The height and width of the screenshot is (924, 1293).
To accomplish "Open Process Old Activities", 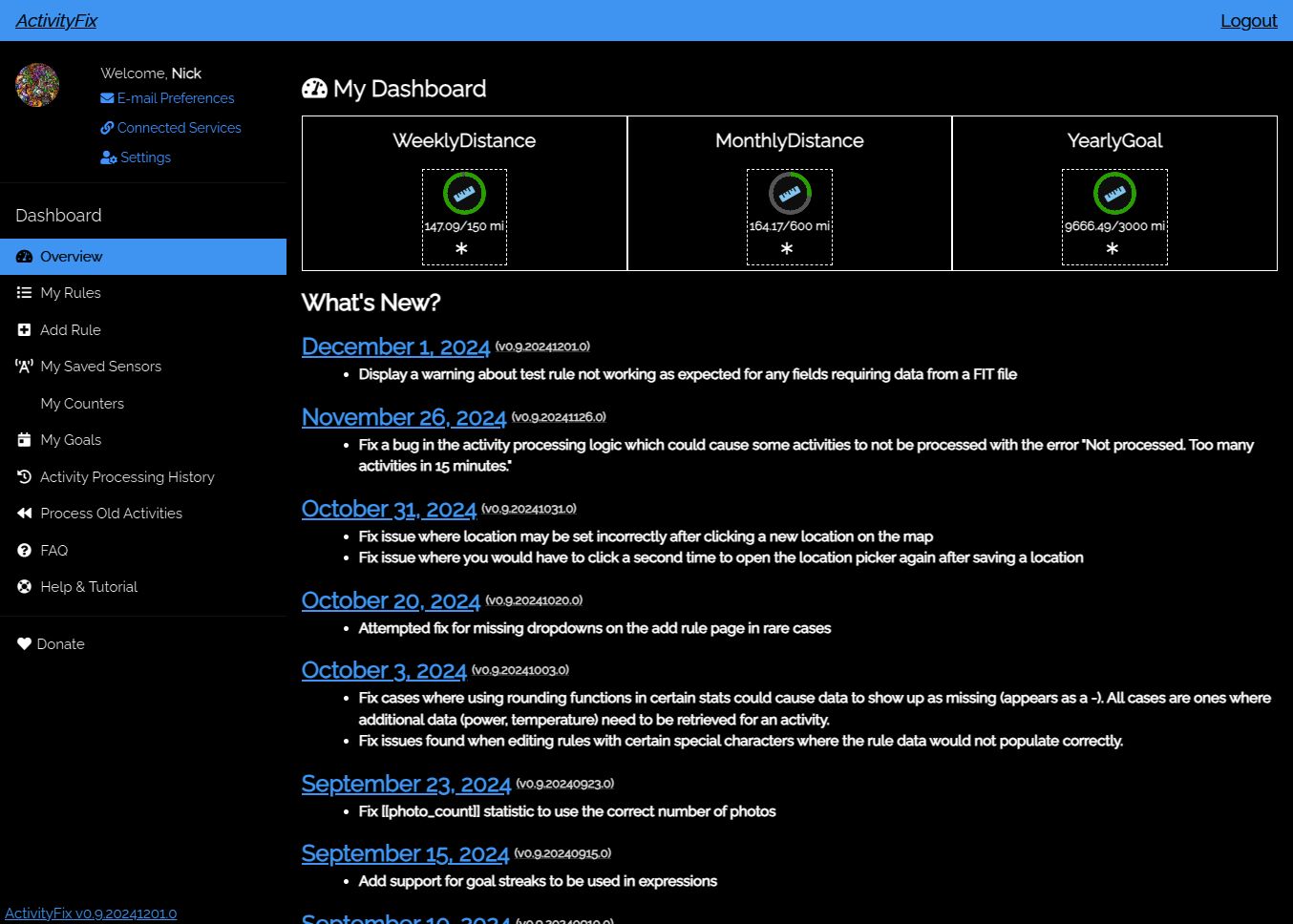I will pos(111,513).
